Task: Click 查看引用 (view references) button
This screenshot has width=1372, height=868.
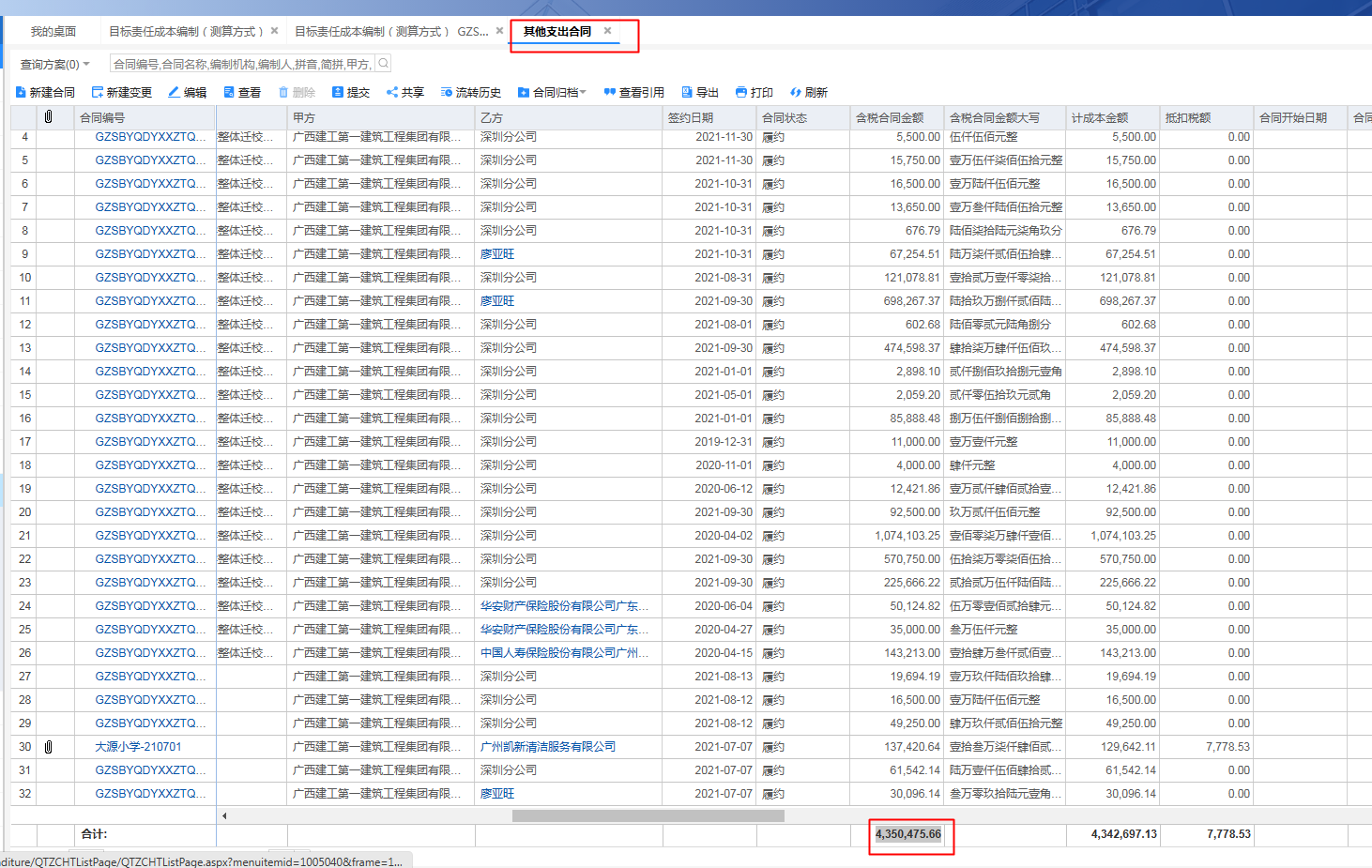Action: point(633,92)
